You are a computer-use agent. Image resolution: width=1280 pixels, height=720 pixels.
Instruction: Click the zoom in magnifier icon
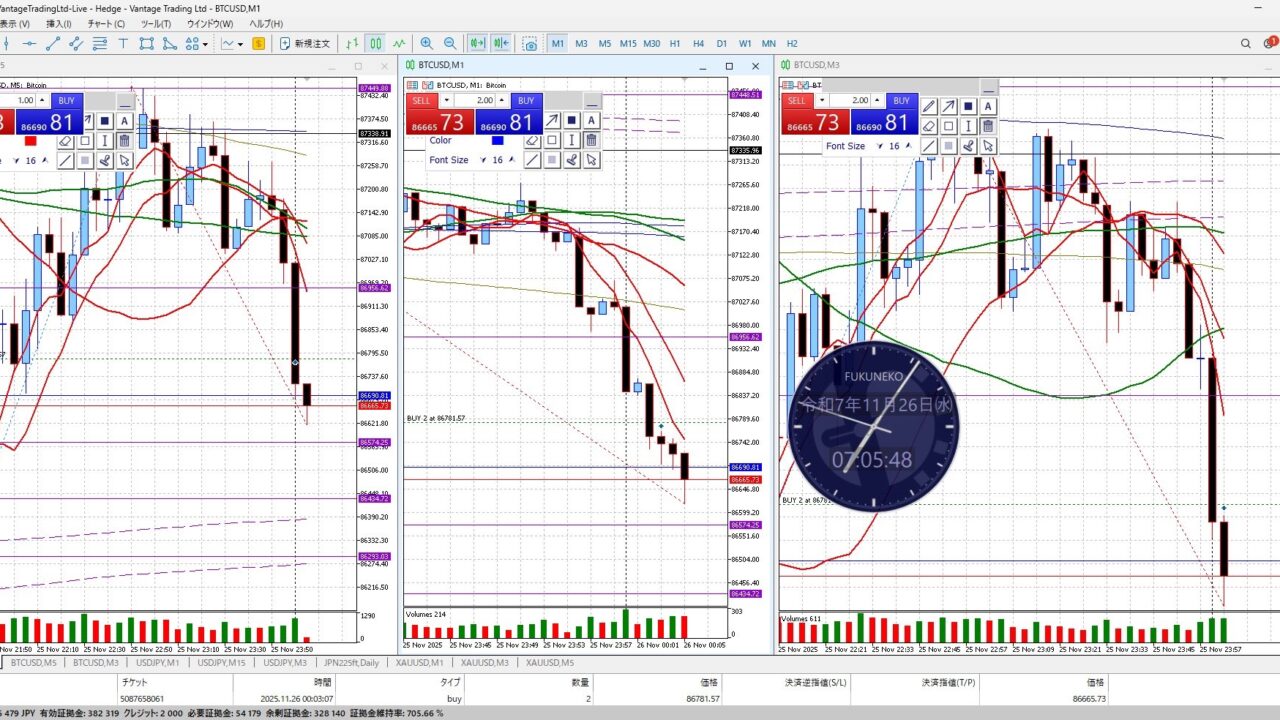427,44
